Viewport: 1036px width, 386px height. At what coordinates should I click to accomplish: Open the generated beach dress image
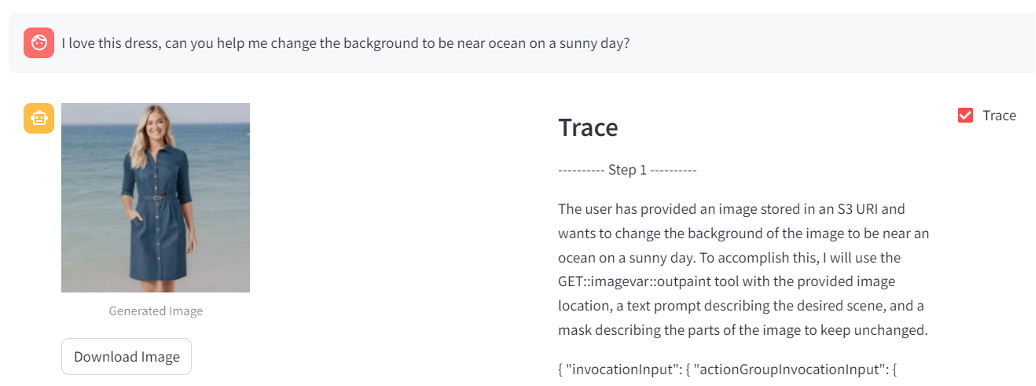point(155,198)
